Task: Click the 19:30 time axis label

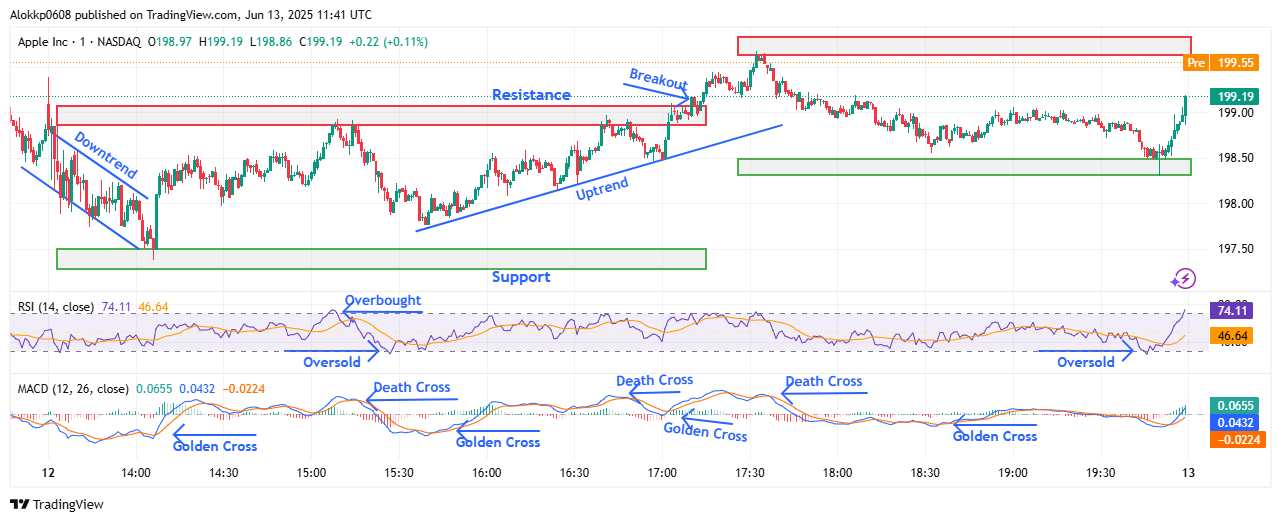Action: (1100, 472)
